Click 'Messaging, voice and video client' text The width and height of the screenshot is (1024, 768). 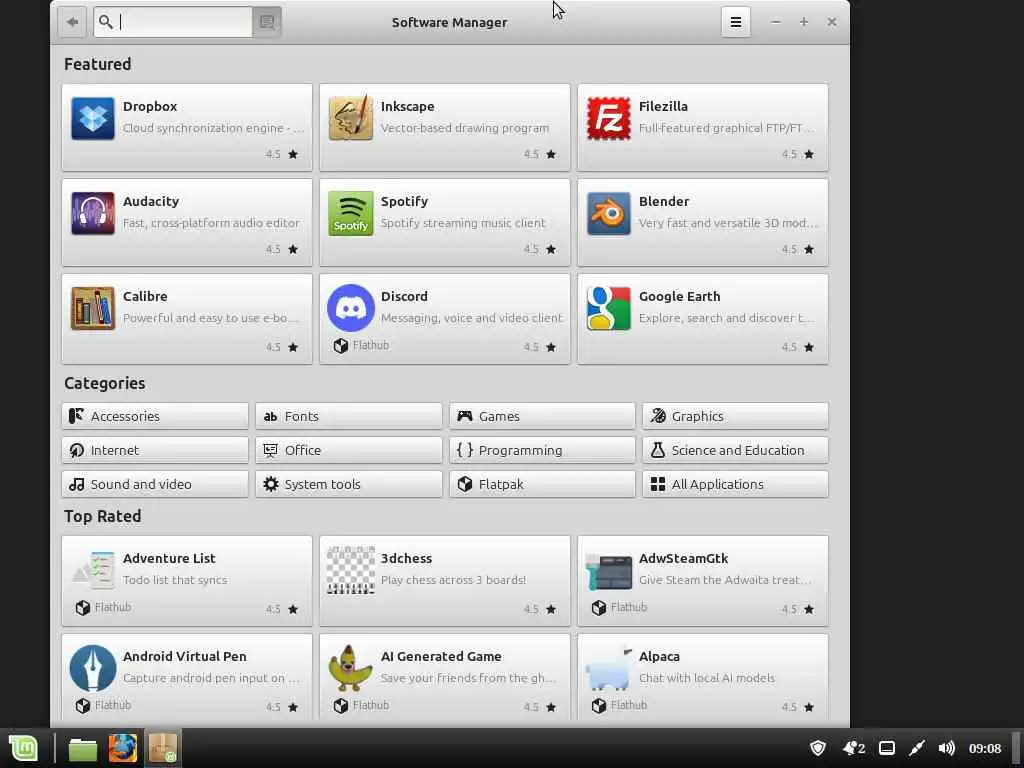click(472, 318)
